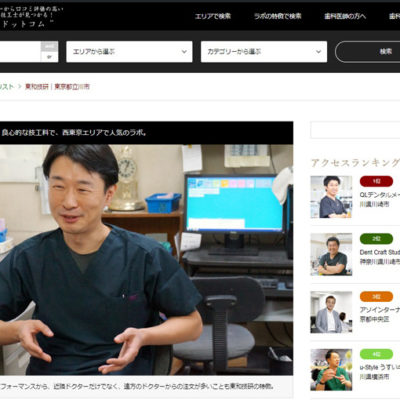
Task: Open the ラボの特徴で検索 menu item
Action: (278, 16)
